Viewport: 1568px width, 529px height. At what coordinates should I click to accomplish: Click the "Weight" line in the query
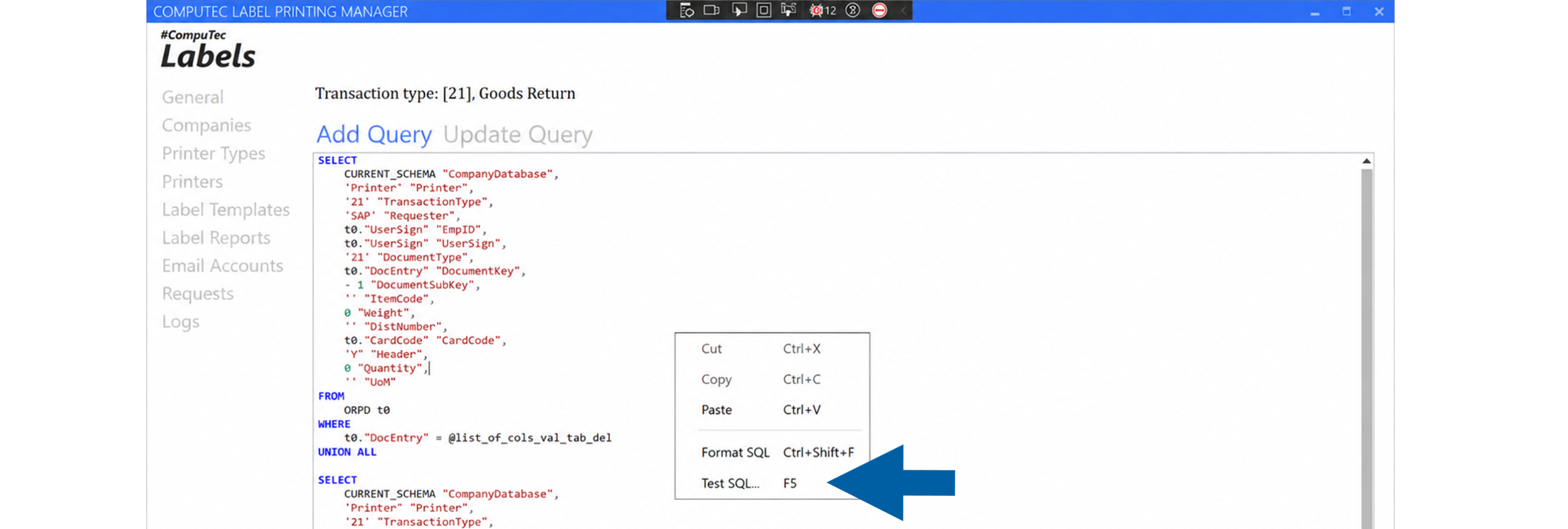point(379,313)
